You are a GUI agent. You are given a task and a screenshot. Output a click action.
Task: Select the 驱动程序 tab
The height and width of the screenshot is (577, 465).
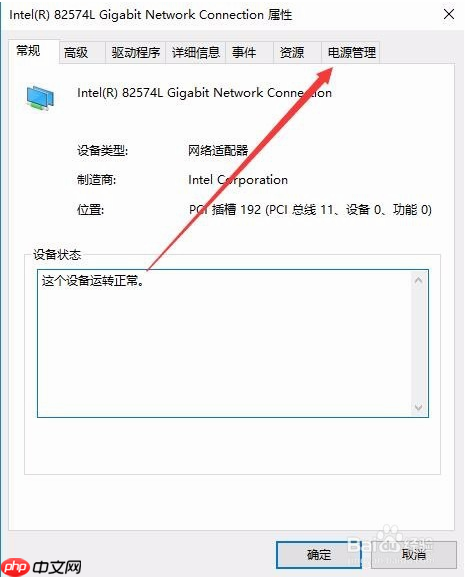pyautogui.click(x=135, y=53)
